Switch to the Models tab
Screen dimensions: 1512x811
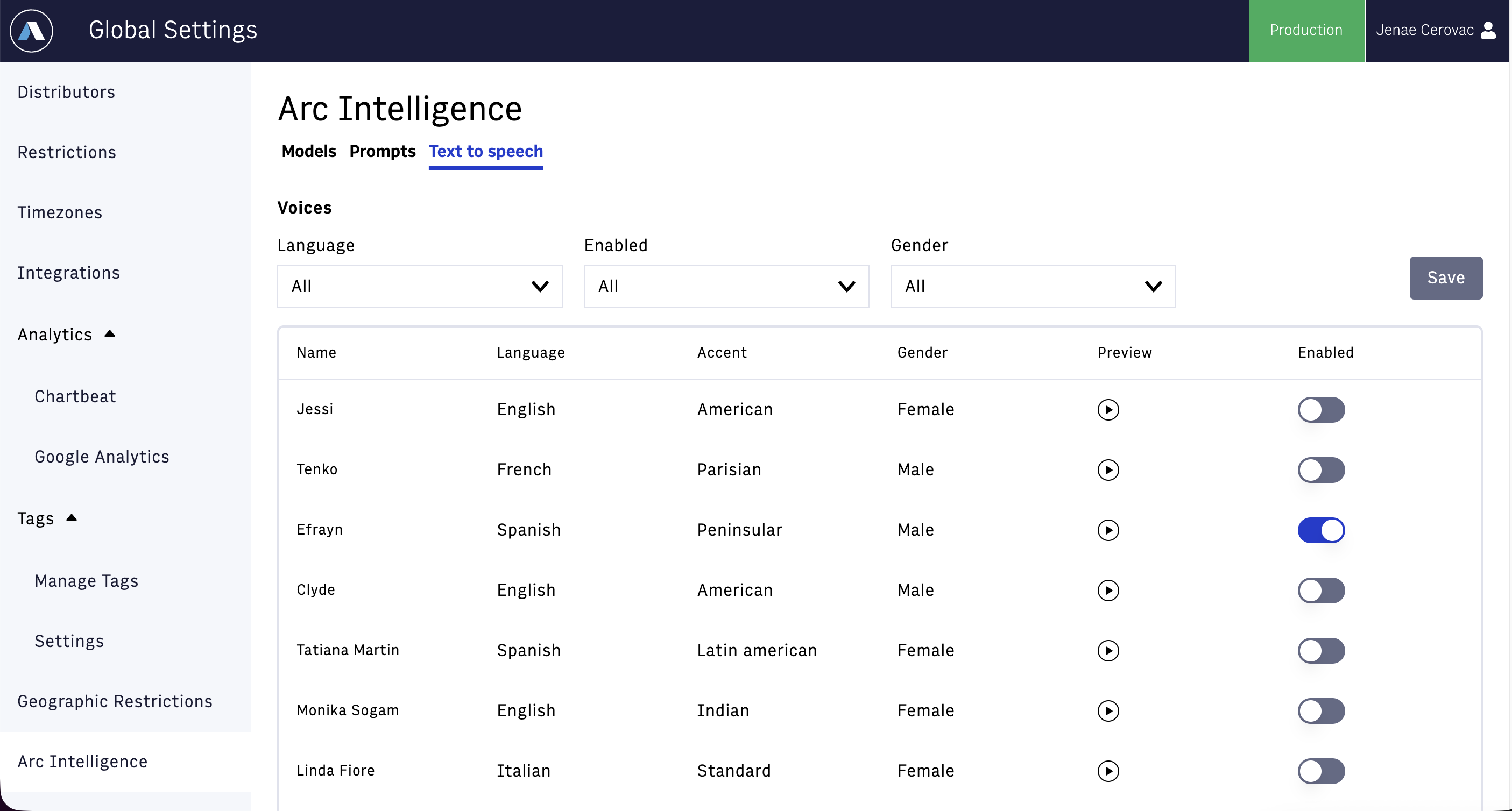coord(309,152)
